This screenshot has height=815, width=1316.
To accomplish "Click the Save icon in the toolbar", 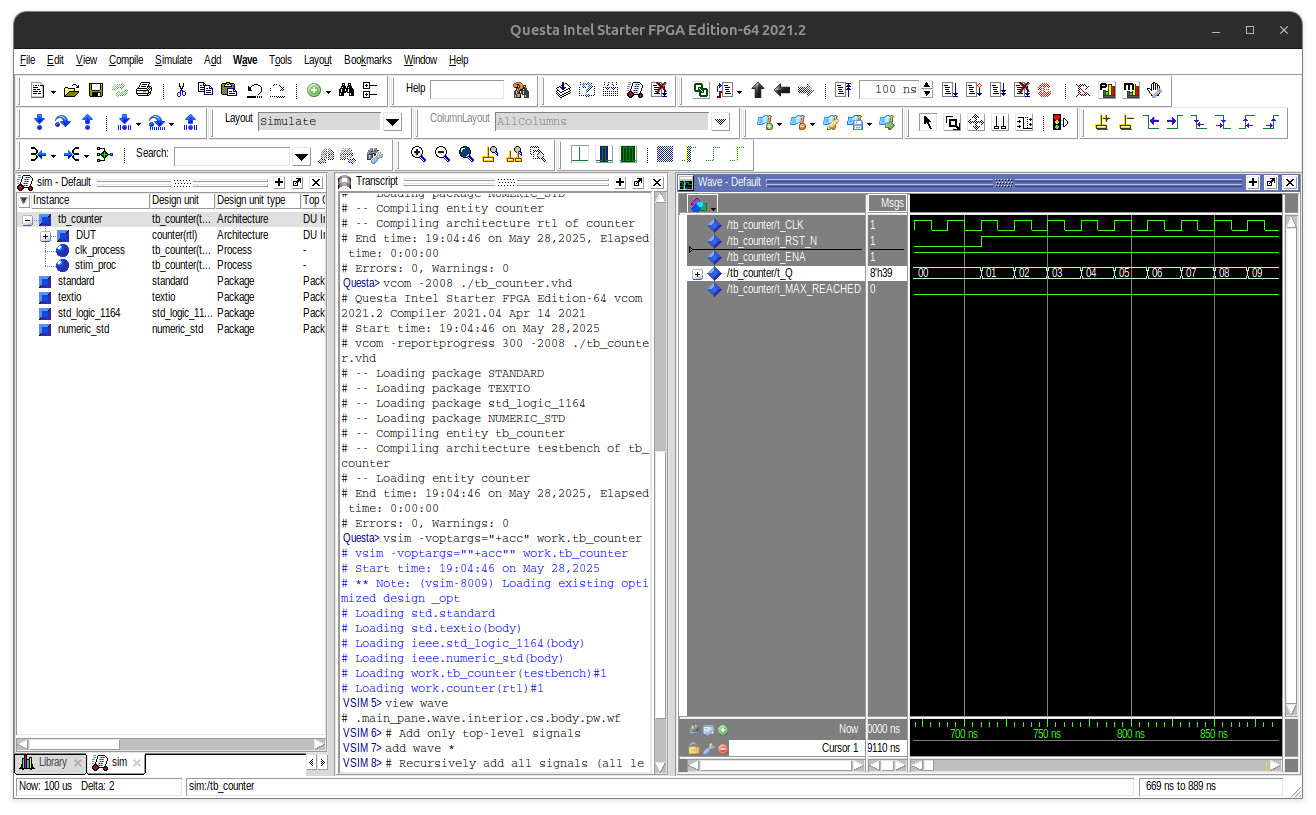I will click(96, 90).
